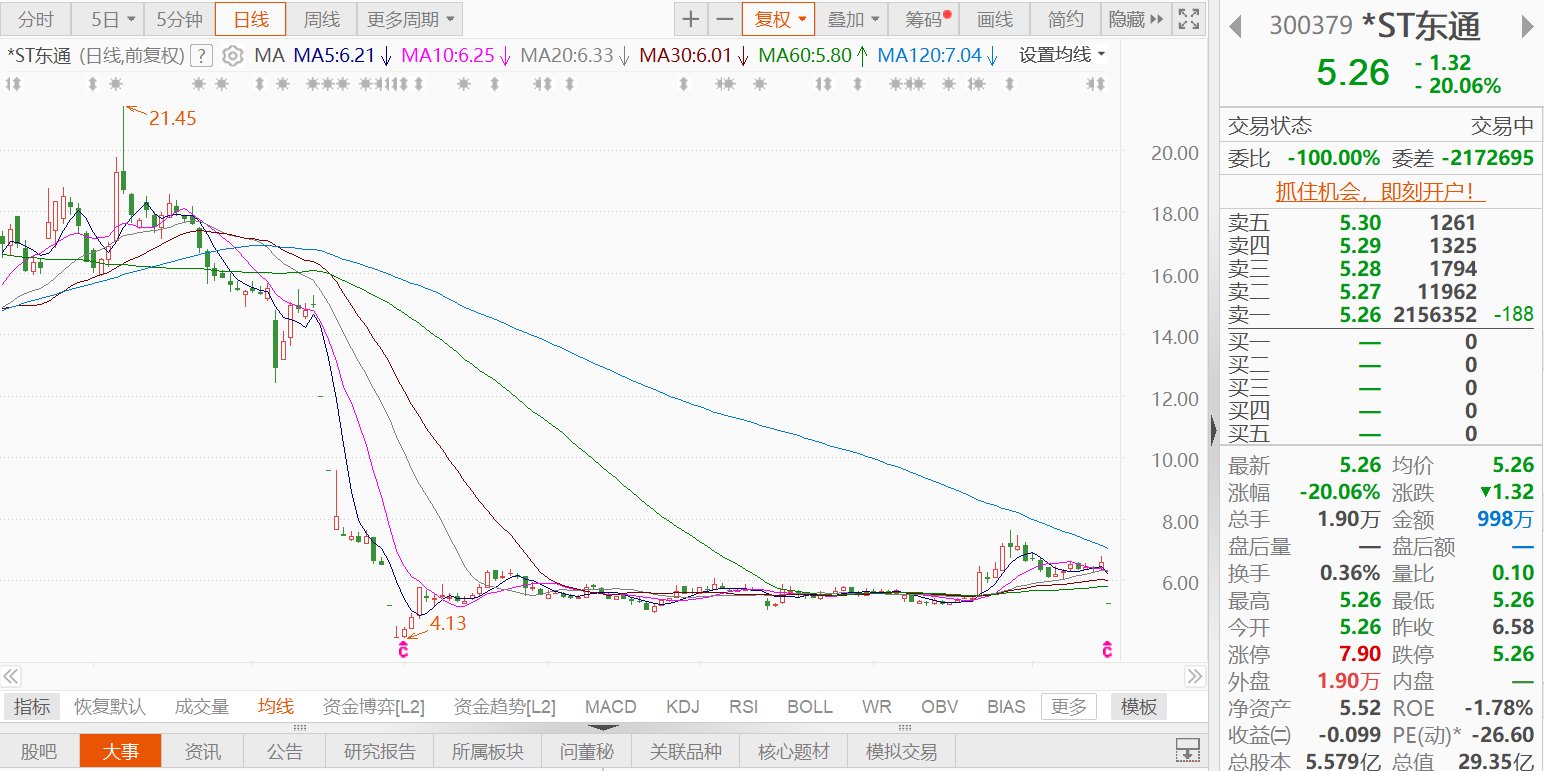Image resolution: width=1544 pixels, height=771 pixels.
Task: Expand the 设置均线 dropdown
Action: pyautogui.click(x=1062, y=55)
